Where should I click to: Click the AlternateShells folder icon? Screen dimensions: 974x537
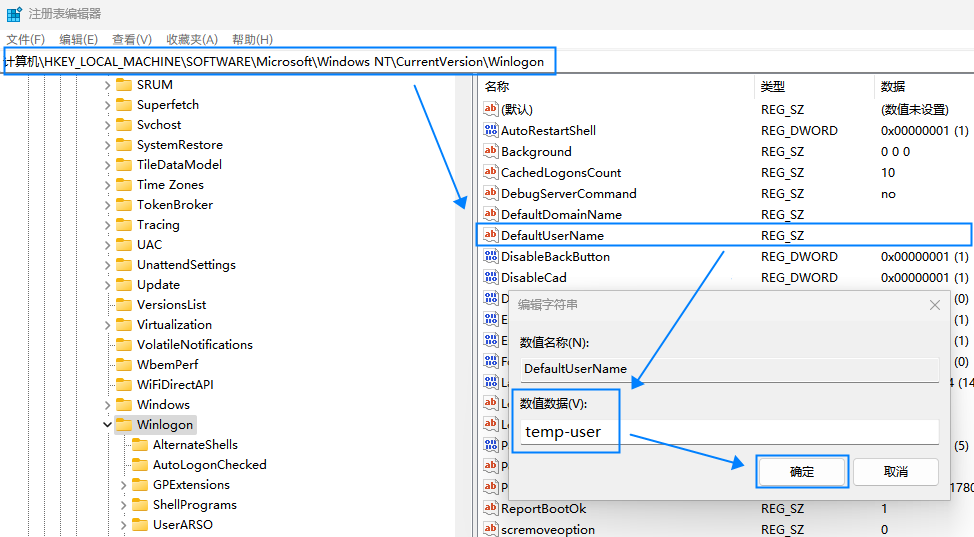[140, 445]
